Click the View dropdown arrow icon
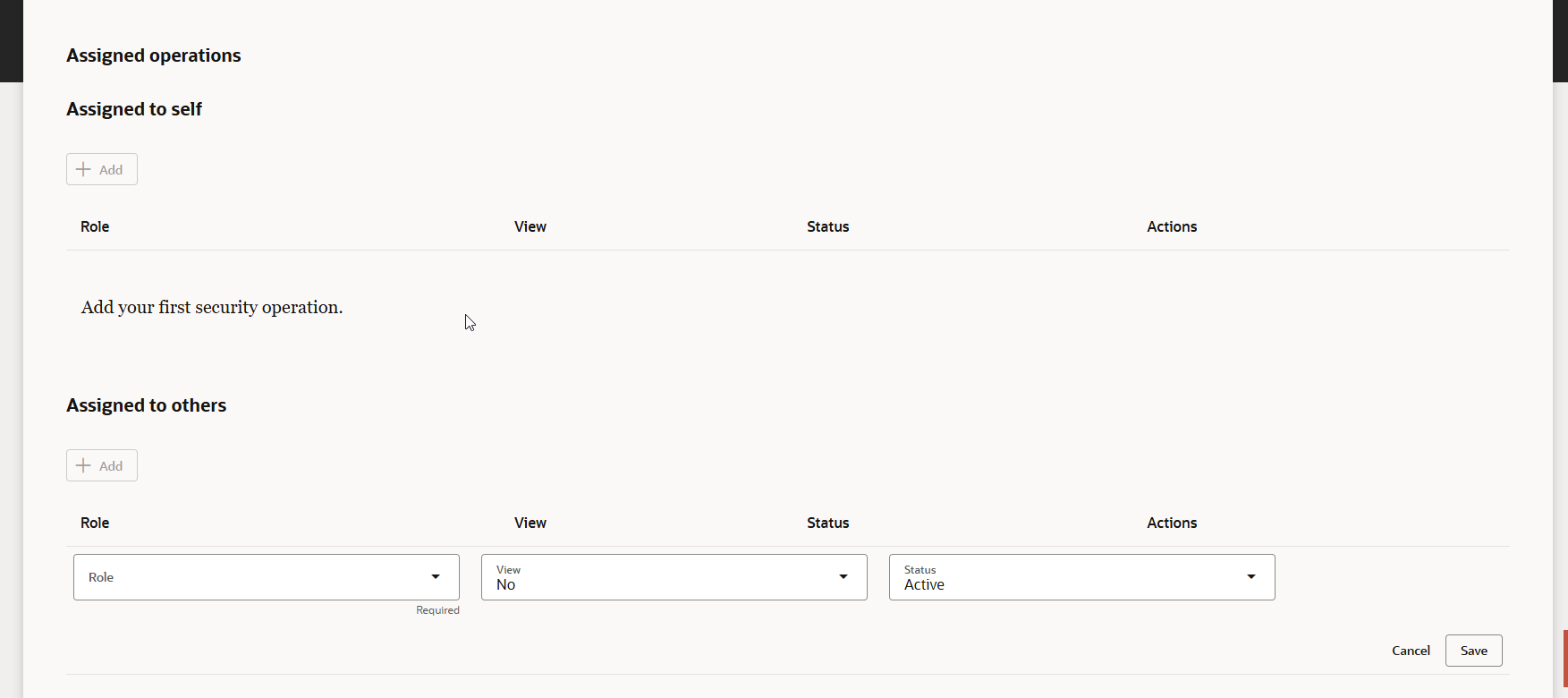The width and height of the screenshot is (1568, 698). [x=842, y=577]
